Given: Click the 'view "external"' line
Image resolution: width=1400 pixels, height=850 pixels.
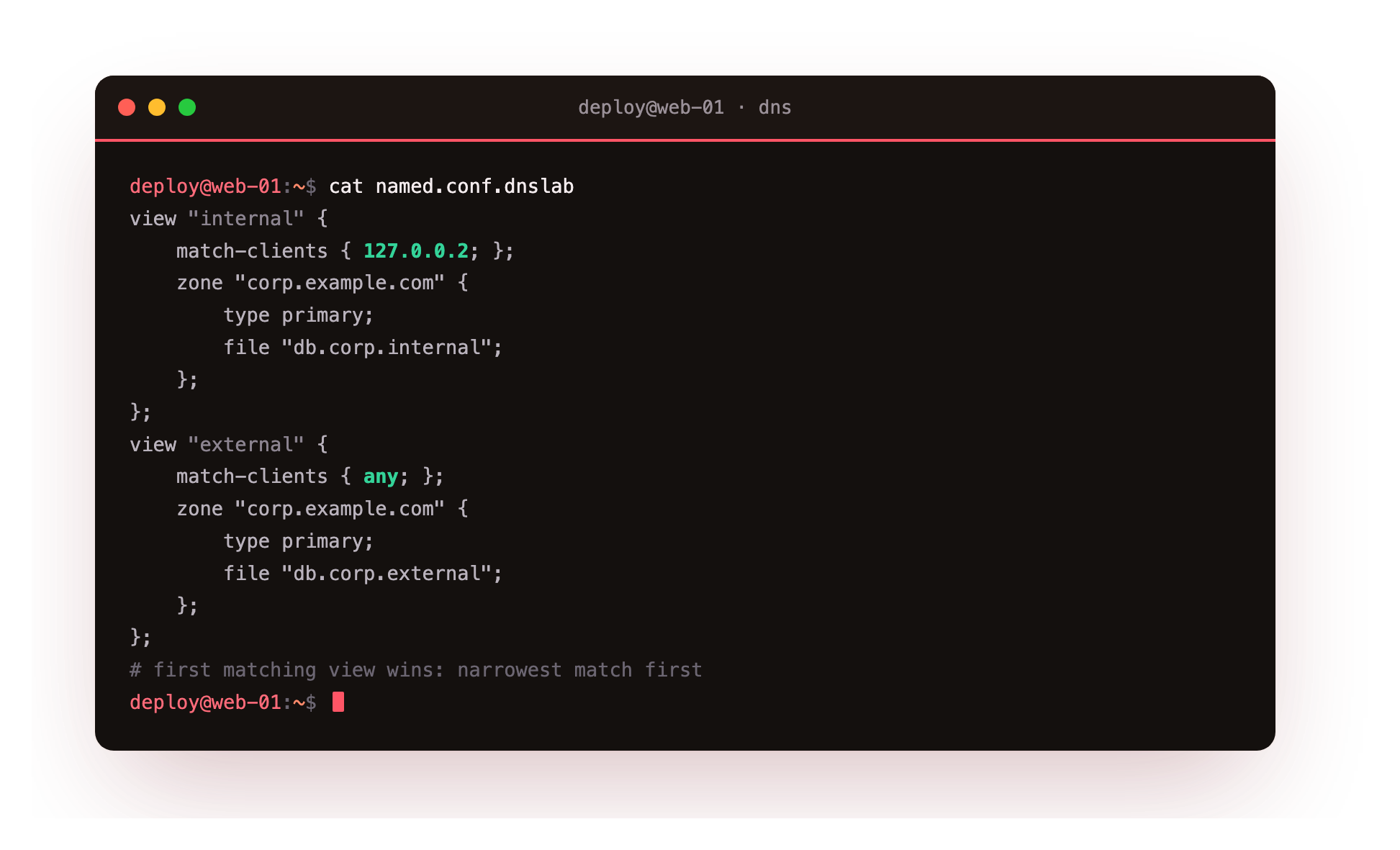Looking at the screenshot, I should 229,445.
